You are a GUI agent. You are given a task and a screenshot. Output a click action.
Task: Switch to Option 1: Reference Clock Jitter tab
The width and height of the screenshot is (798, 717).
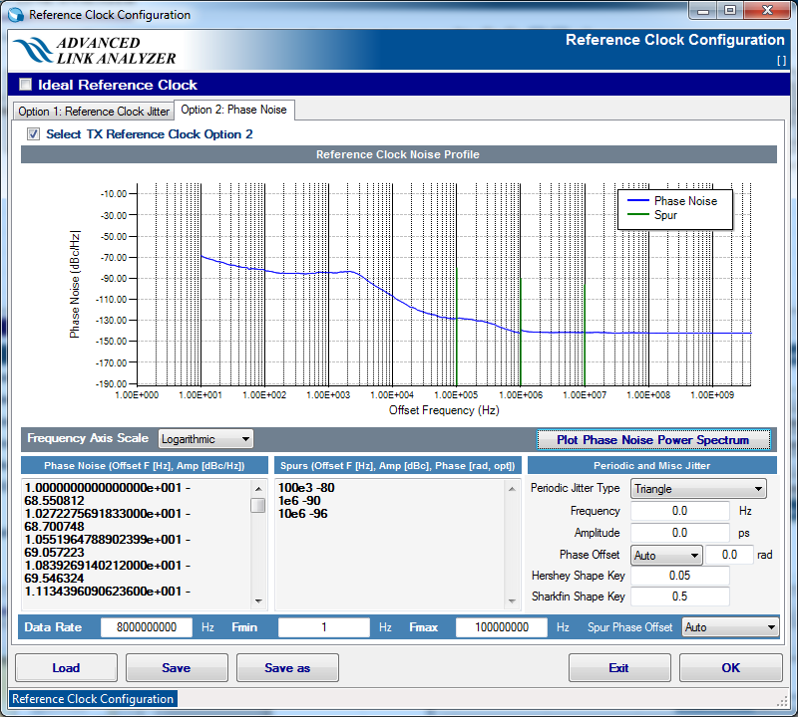click(x=93, y=111)
